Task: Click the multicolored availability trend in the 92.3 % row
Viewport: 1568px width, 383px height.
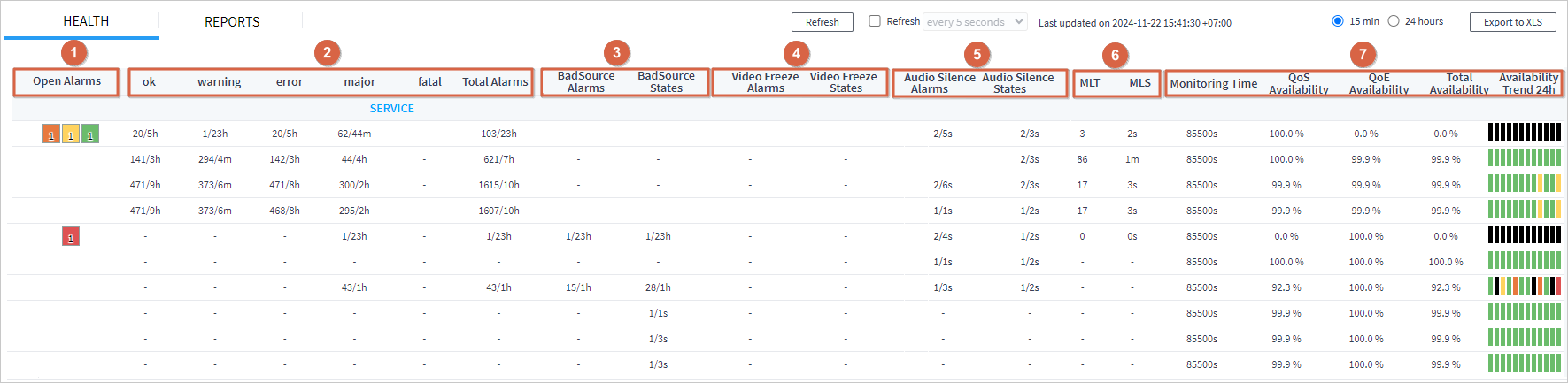Action: pos(1524,287)
